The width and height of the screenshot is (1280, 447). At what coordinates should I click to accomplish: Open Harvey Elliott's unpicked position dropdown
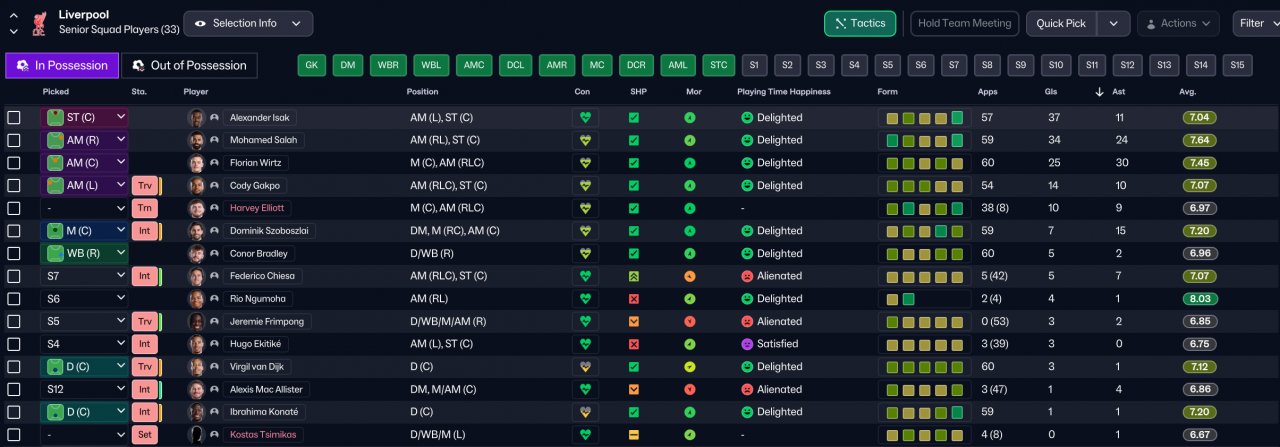(x=85, y=208)
